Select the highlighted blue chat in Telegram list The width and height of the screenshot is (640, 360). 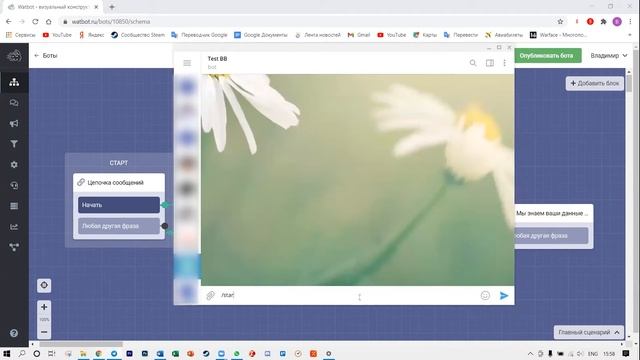[187, 267]
